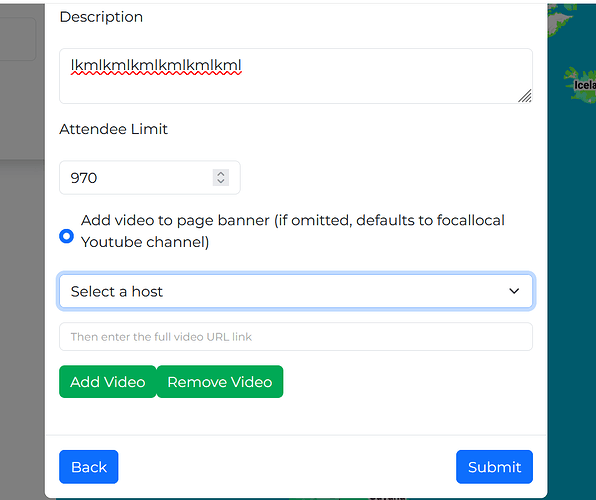
Task: Click the Description textarea resize grip
Action: tap(525, 96)
